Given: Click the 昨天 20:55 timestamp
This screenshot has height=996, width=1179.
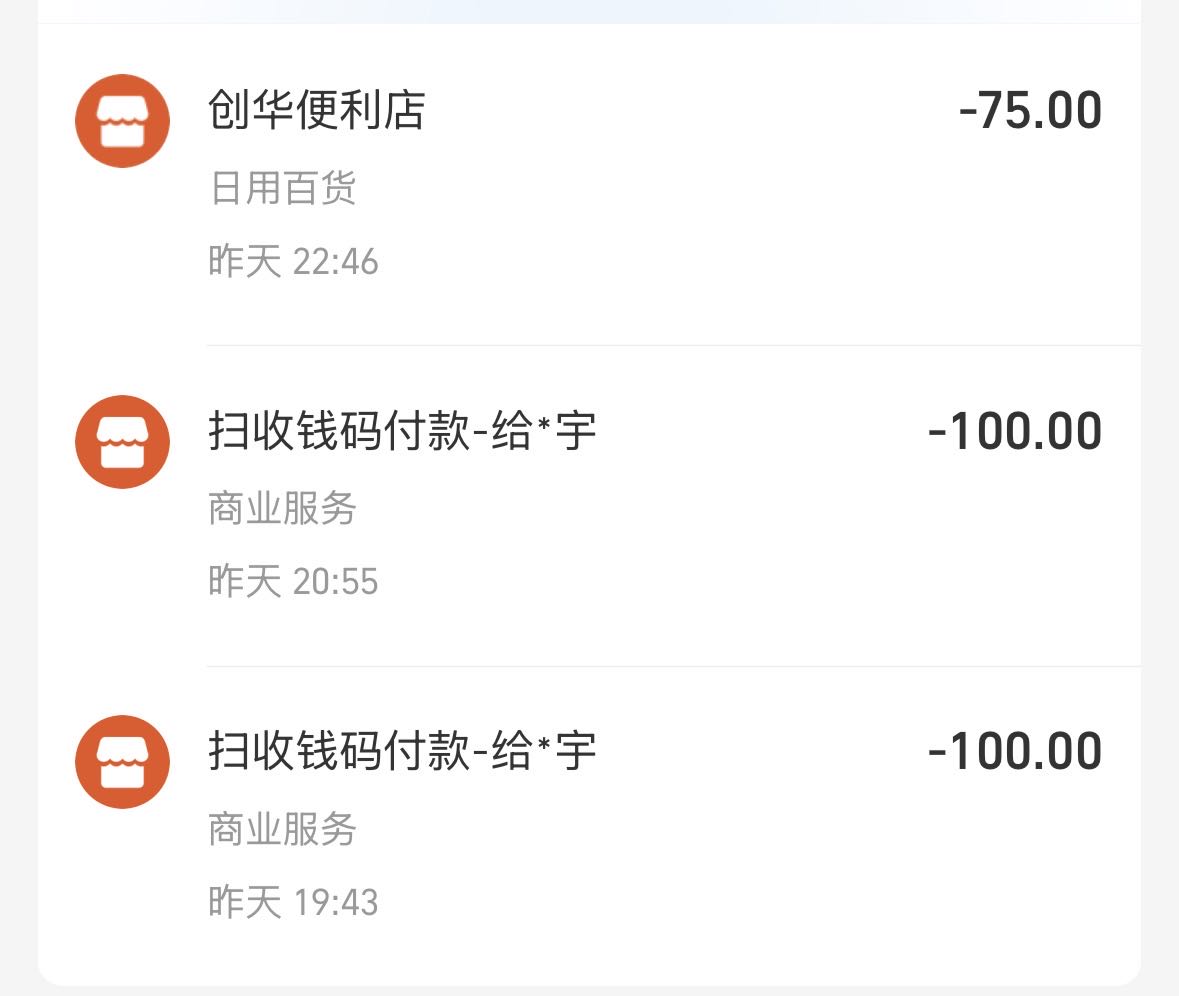Looking at the screenshot, I should (294, 581).
